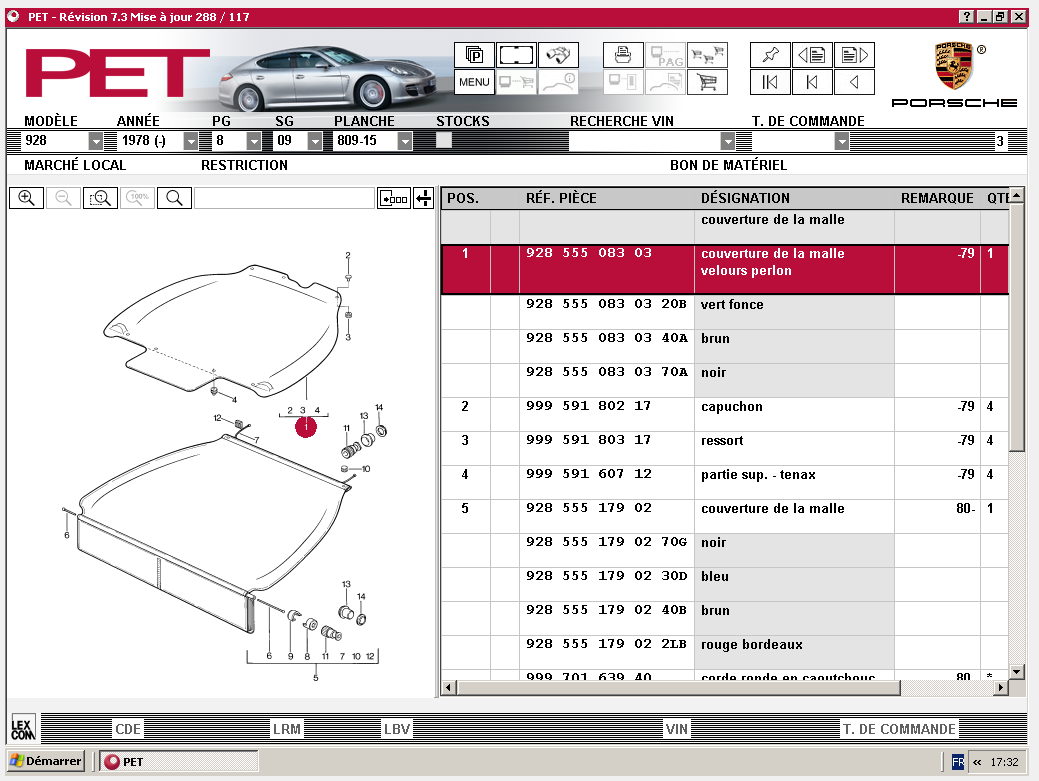
Task: Go to previous page icon
Action: coord(812,55)
